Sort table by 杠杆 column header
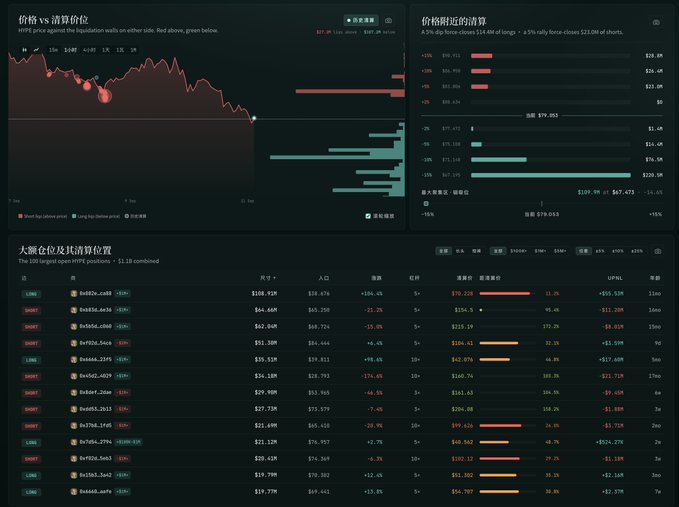Screen dimensions: 679x507 pos(414,278)
